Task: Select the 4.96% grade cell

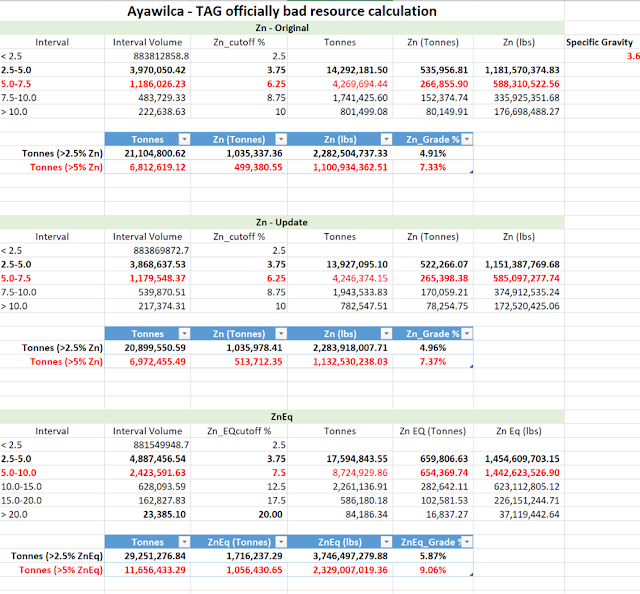Action: click(x=433, y=348)
